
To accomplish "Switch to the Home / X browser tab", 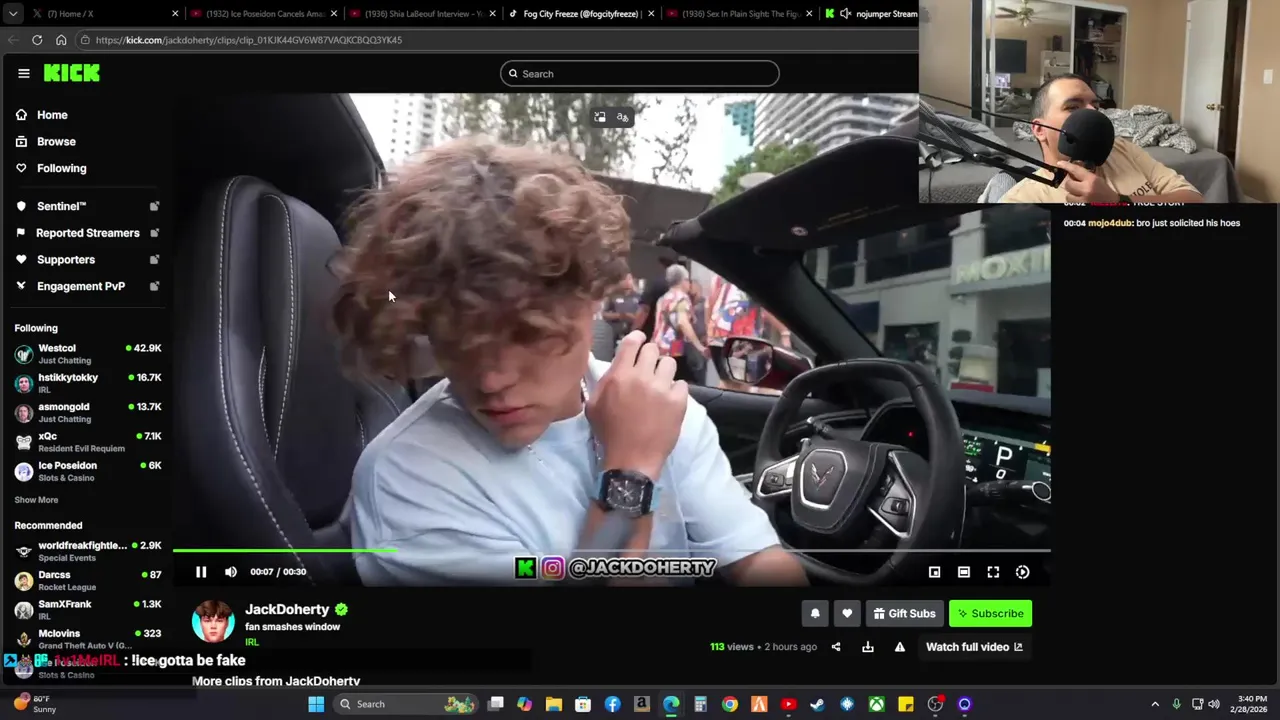I will tap(105, 14).
